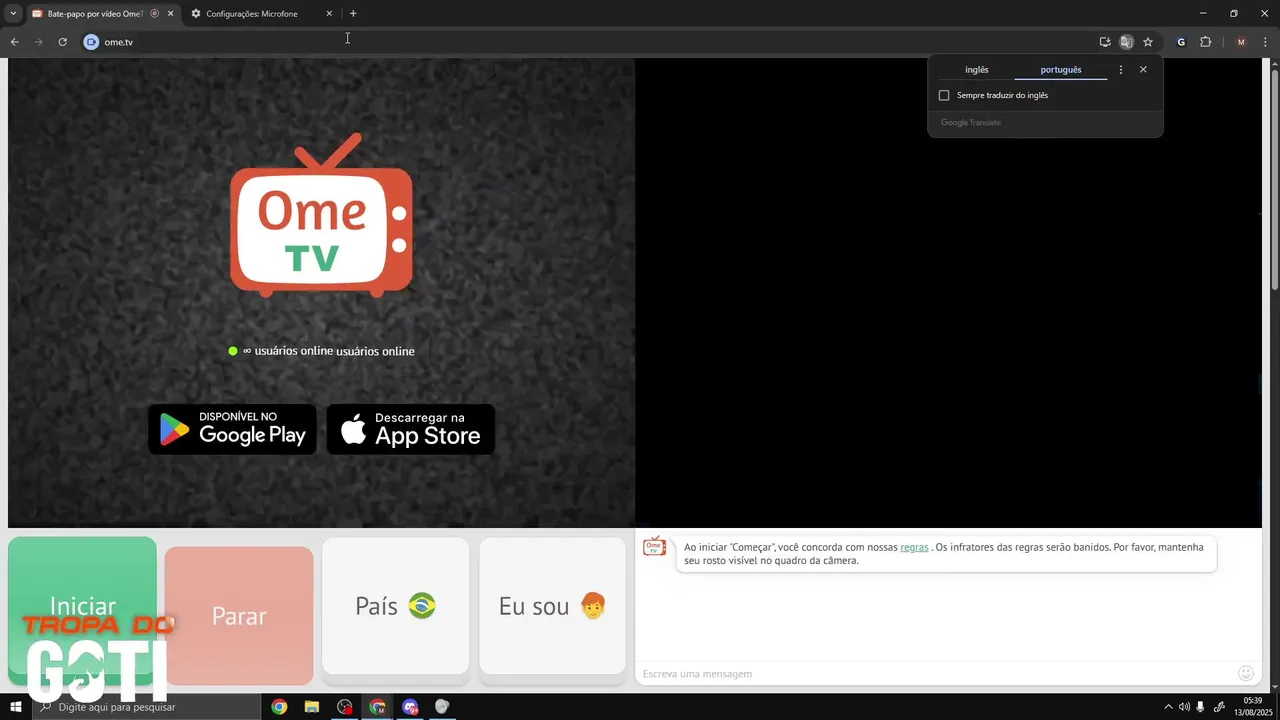Switch to the Bate-papo por vídeo OmeTV tab
1280x720 pixels.
pos(95,14)
